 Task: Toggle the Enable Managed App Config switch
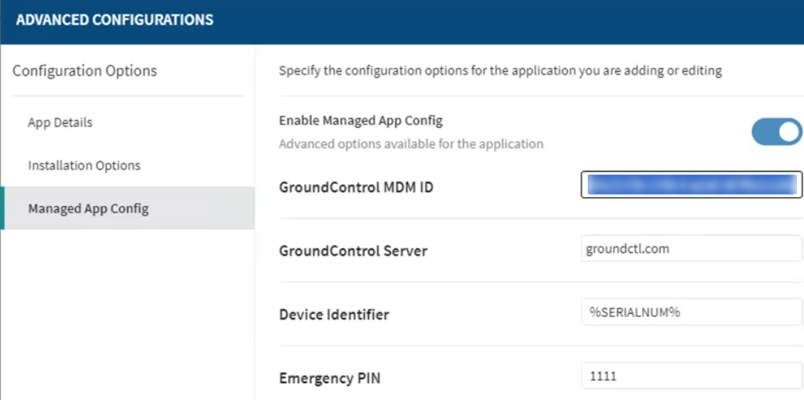tap(776, 132)
